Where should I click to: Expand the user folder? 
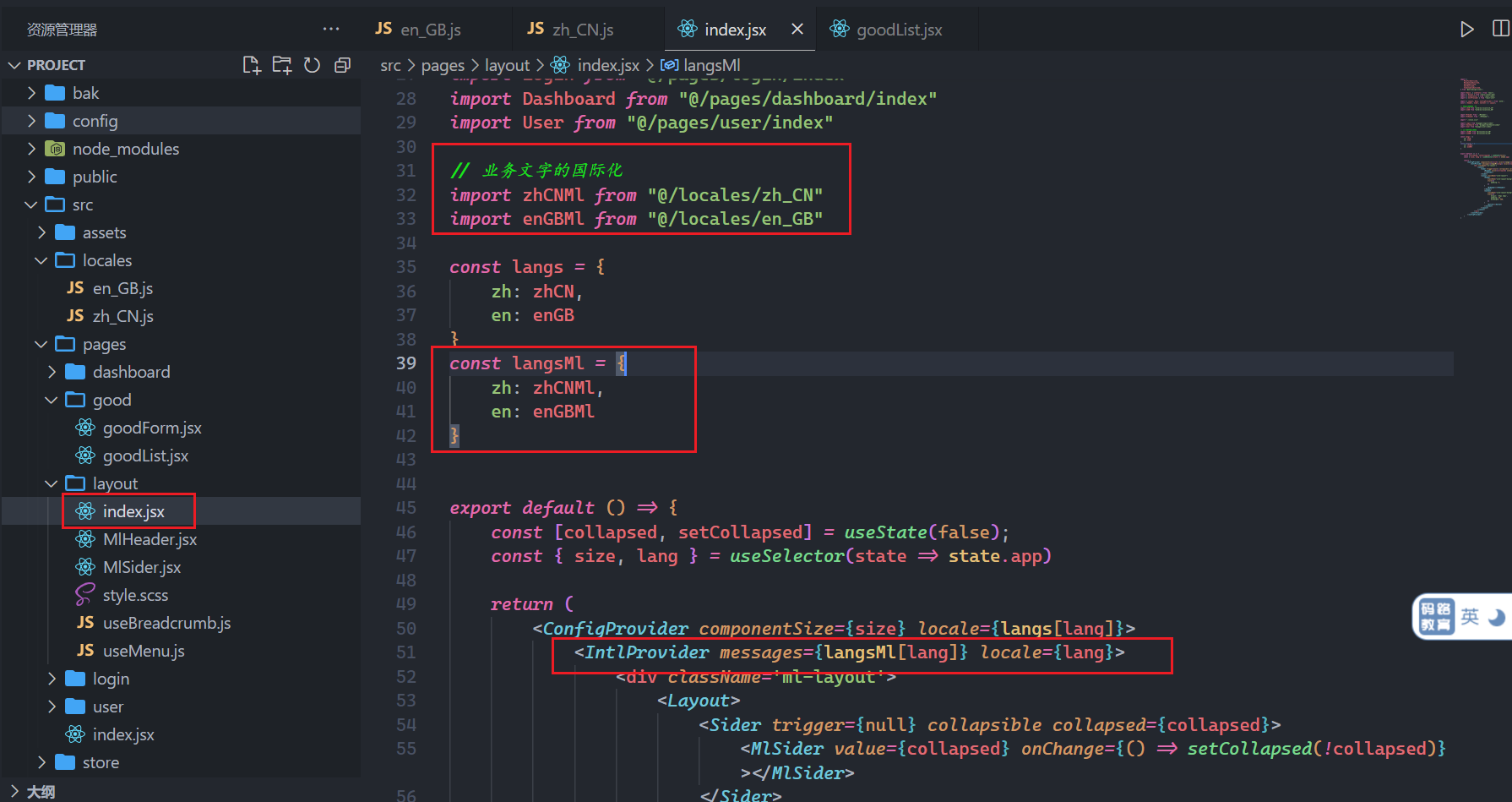click(52, 707)
